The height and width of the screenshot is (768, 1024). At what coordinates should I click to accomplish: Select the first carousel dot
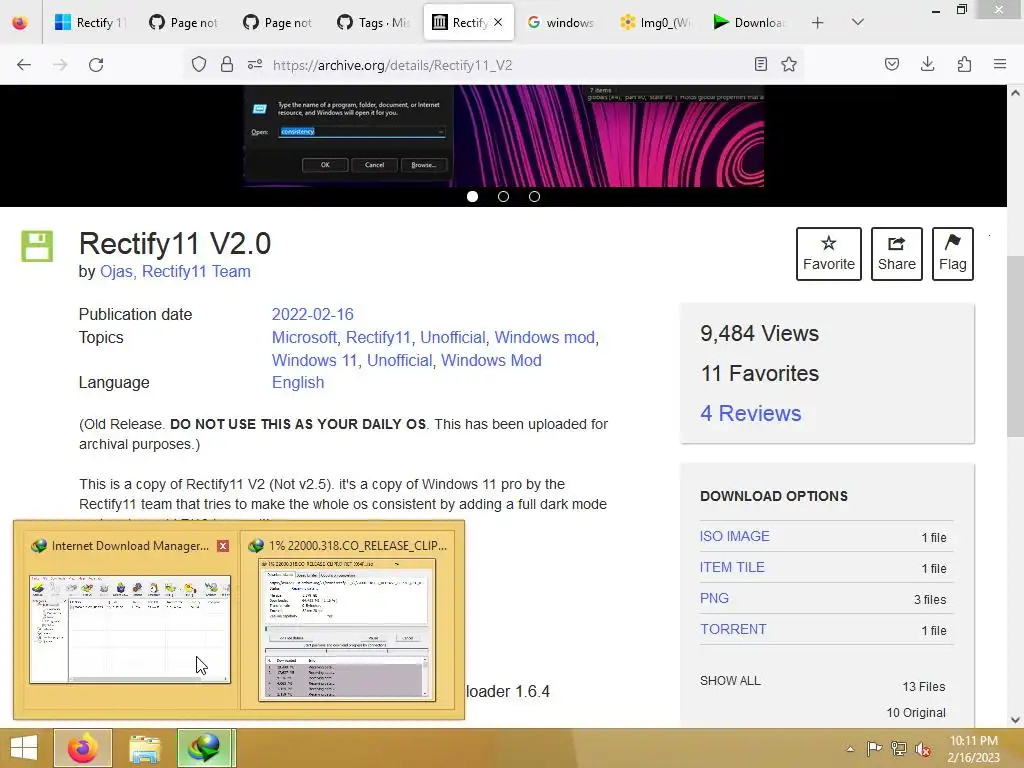472,197
